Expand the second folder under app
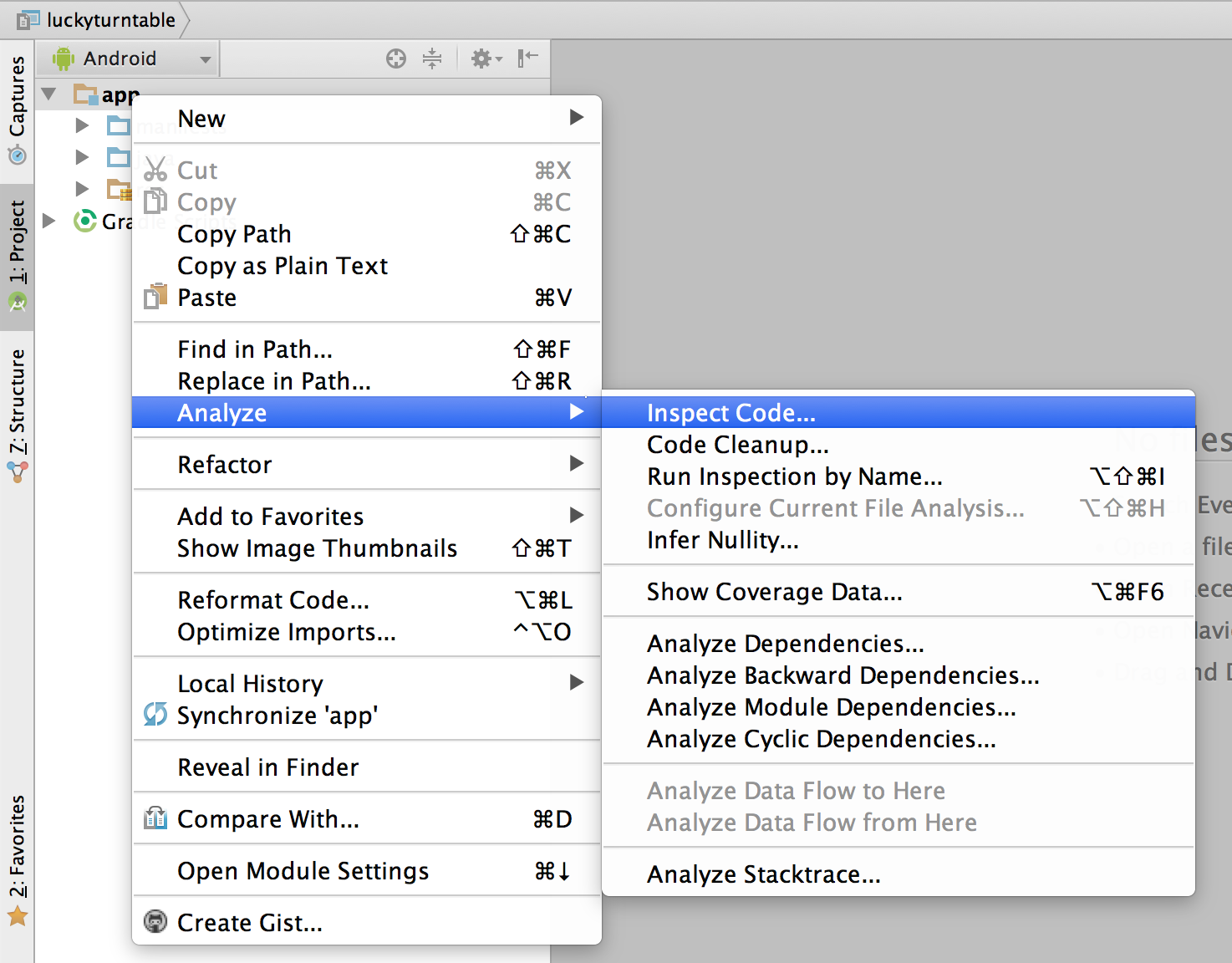This screenshot has width=1232, height=963. [82, 157]
